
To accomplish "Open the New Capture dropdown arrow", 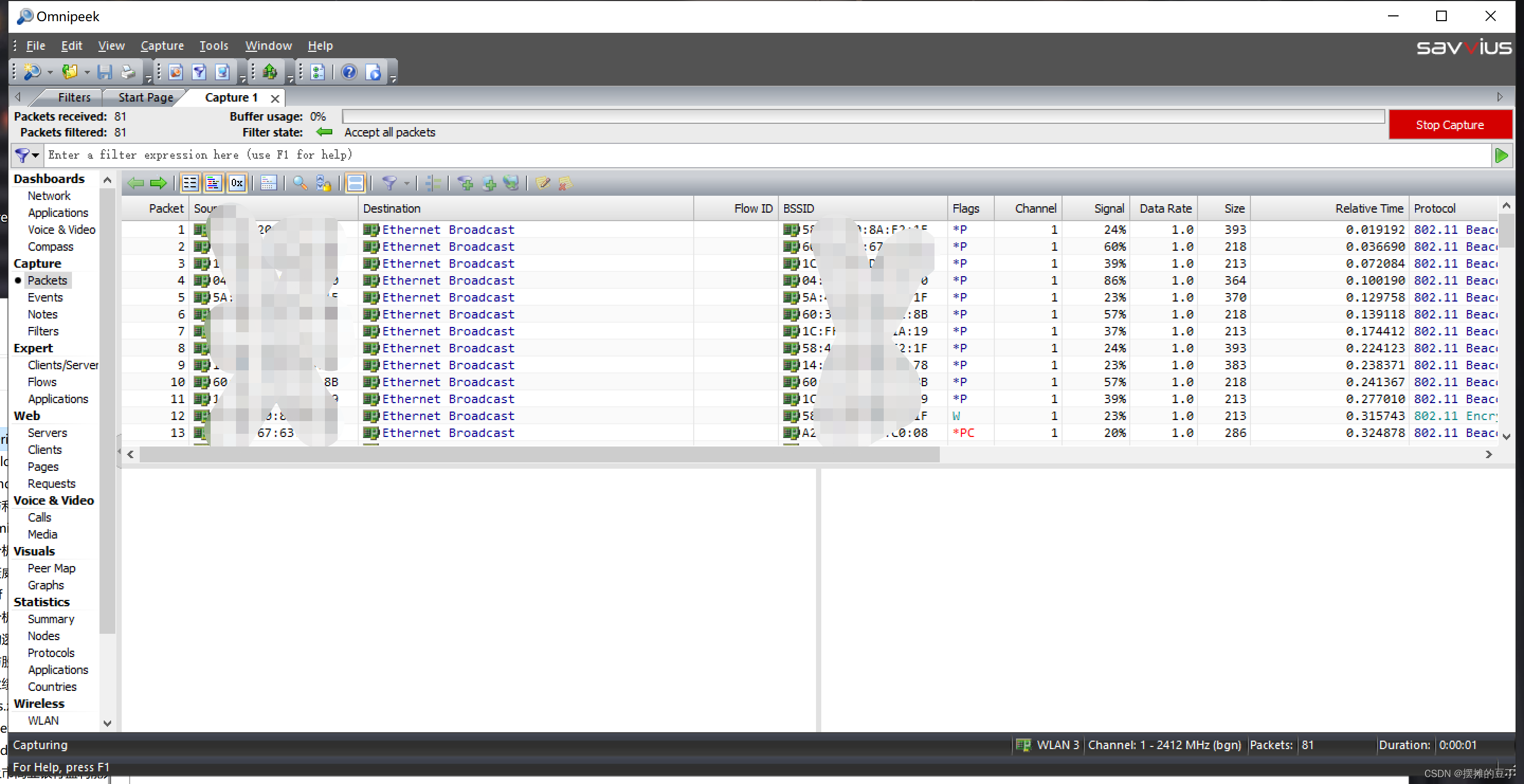I will click(50, 72).
